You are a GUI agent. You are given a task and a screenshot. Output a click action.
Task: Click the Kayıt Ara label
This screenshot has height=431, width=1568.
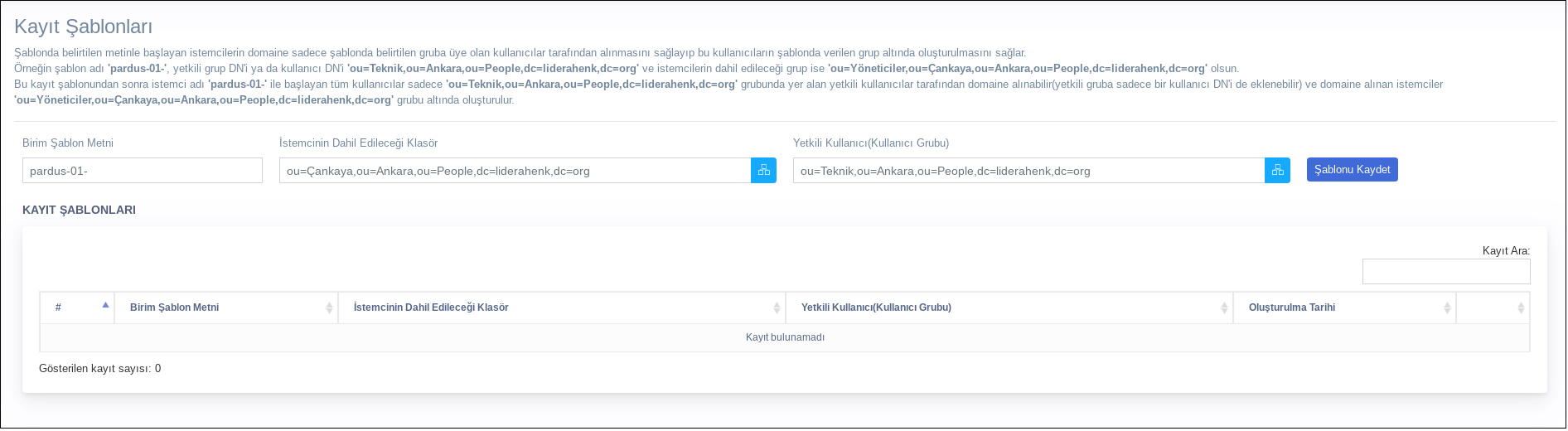tap(1505, 251)
